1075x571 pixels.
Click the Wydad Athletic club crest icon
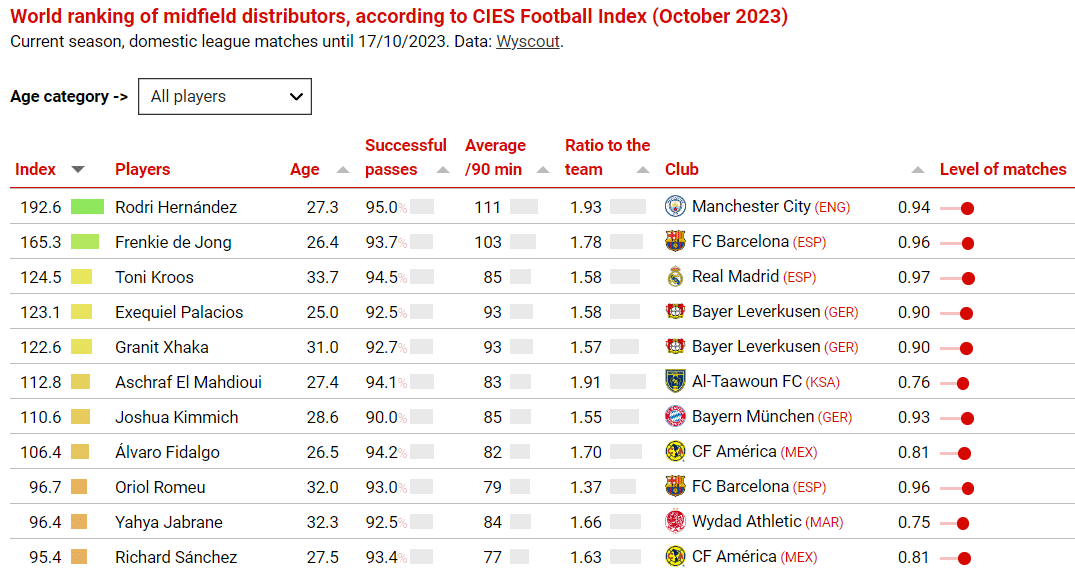click(x=675, y=521)
